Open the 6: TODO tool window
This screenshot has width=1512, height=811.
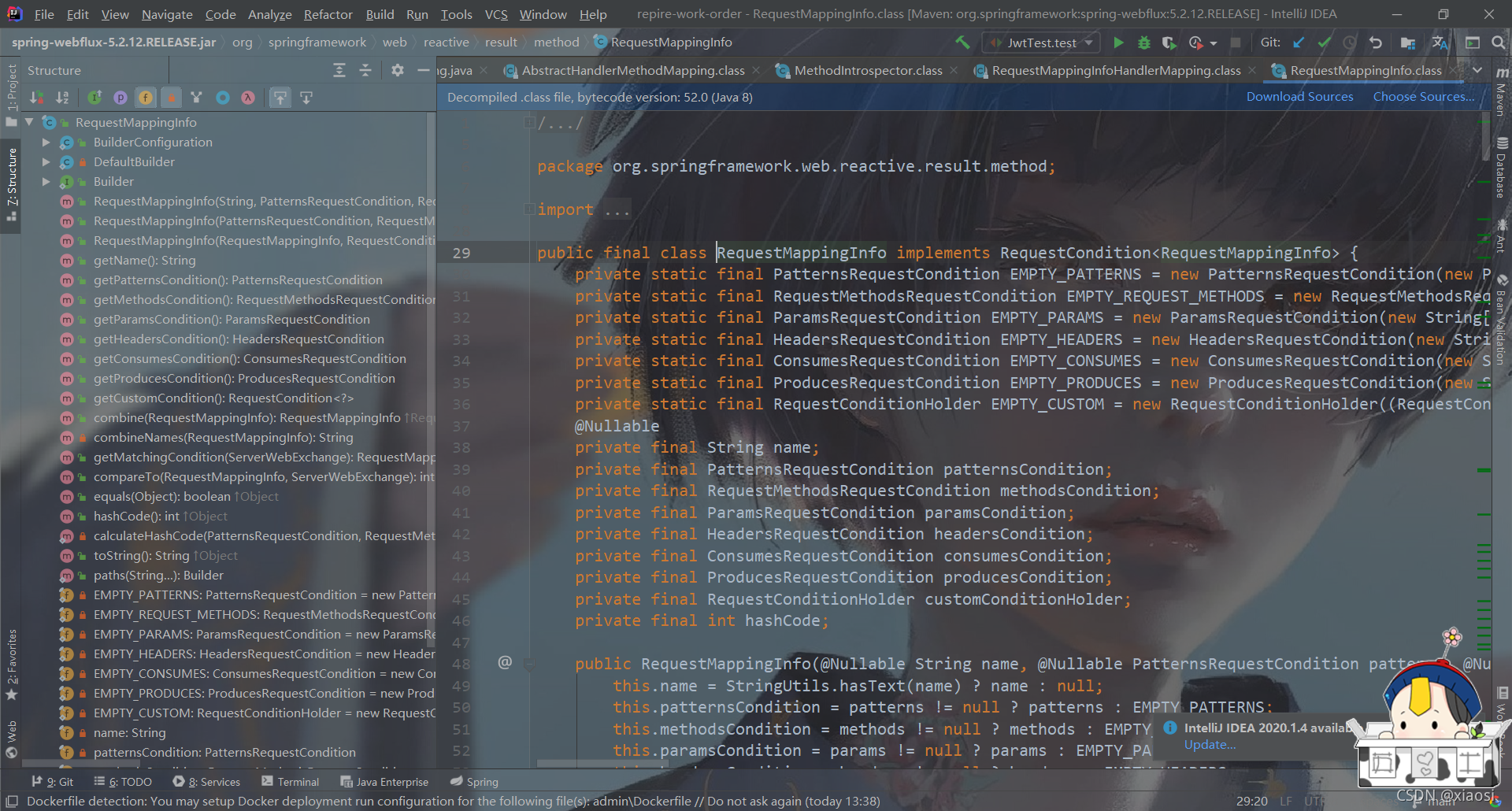pos(123,782)
